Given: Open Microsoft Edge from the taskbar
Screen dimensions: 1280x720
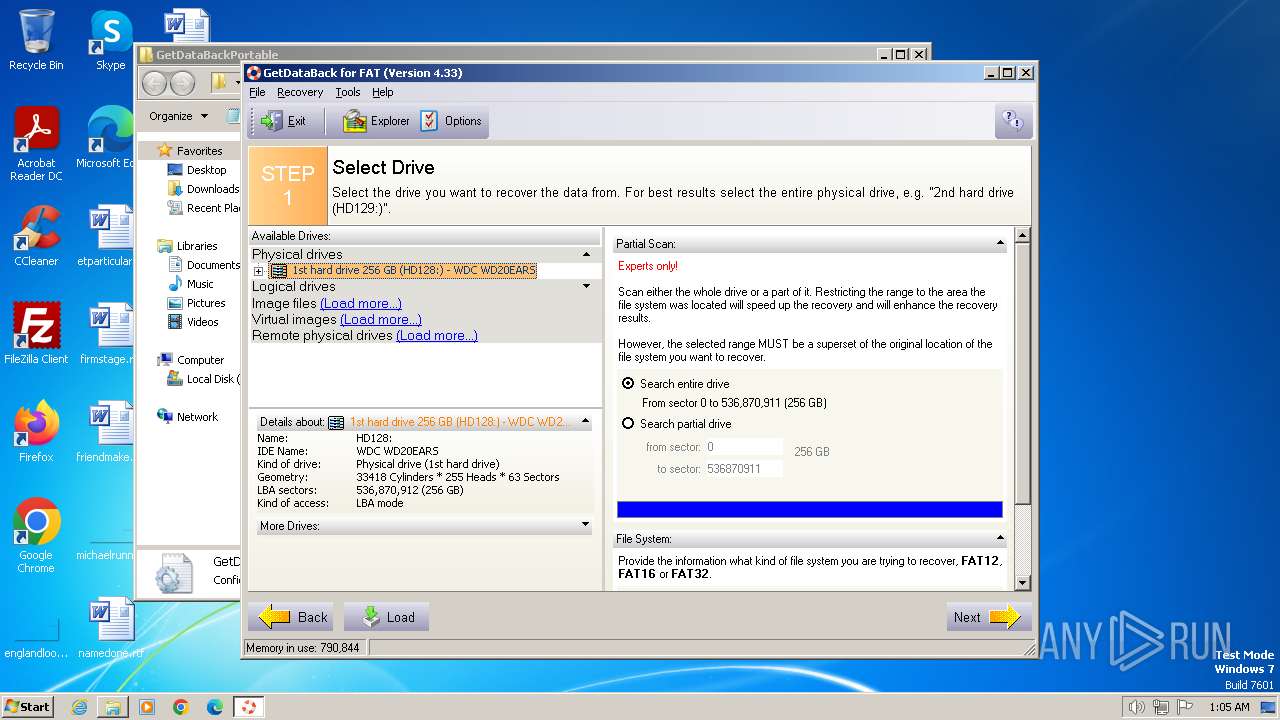Looking at the screenshot, I should [x=215, y=707].
